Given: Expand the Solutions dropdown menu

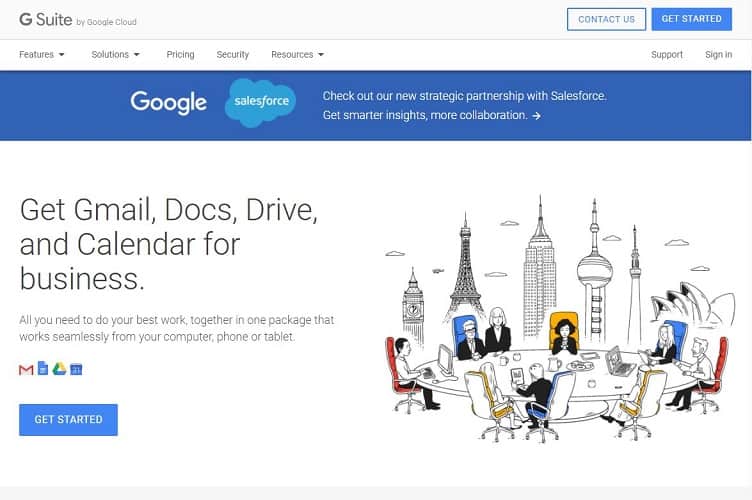Looking at the screenshot, I should tap(116, 55).
